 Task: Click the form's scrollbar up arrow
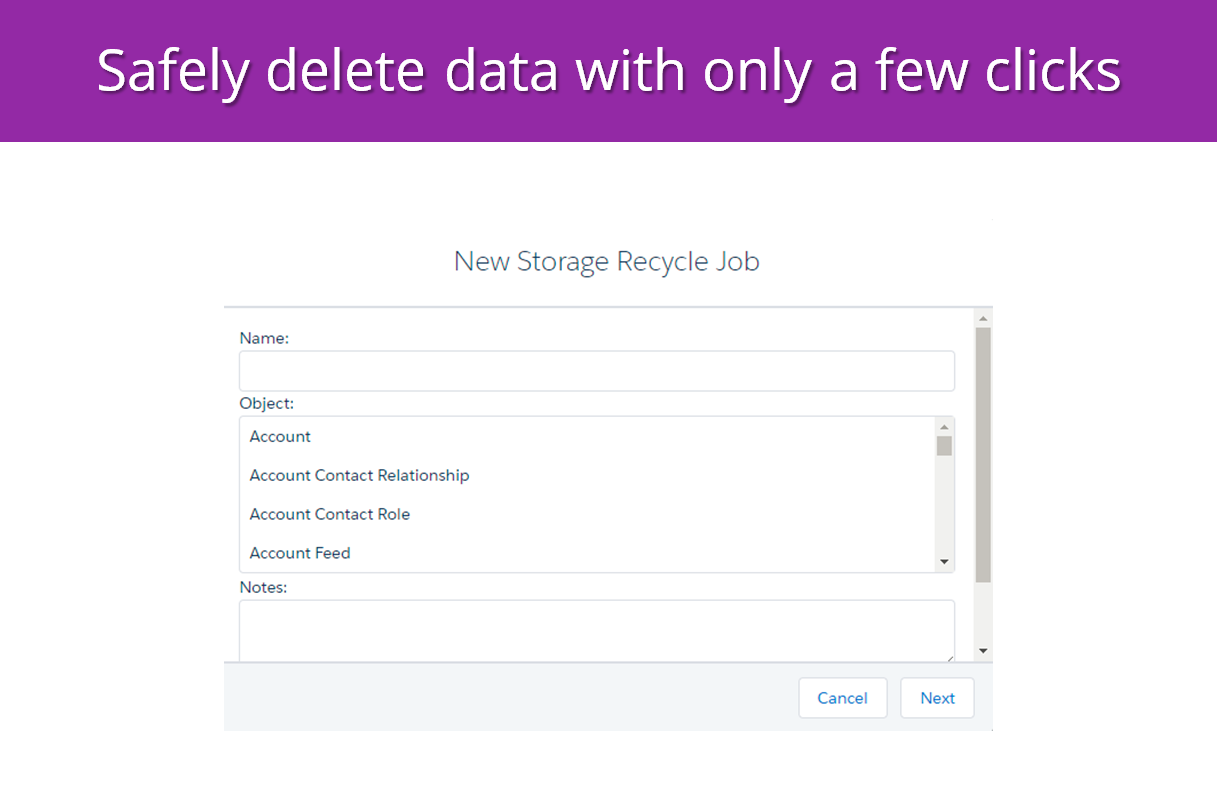point(983,318)
